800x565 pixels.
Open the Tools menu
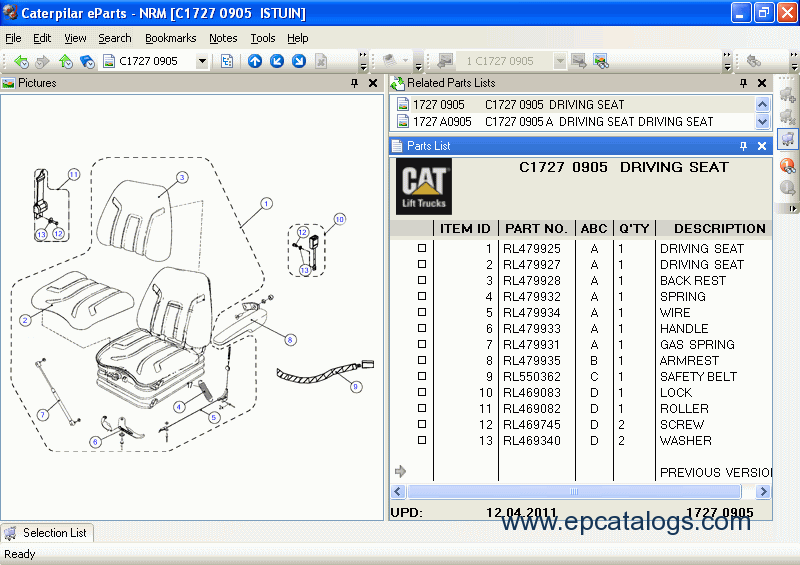coord(262,38)
